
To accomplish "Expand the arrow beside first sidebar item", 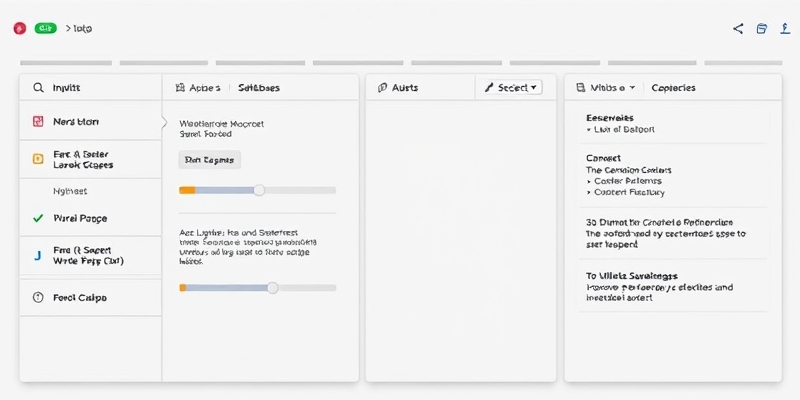I will [x=164, y=123].
